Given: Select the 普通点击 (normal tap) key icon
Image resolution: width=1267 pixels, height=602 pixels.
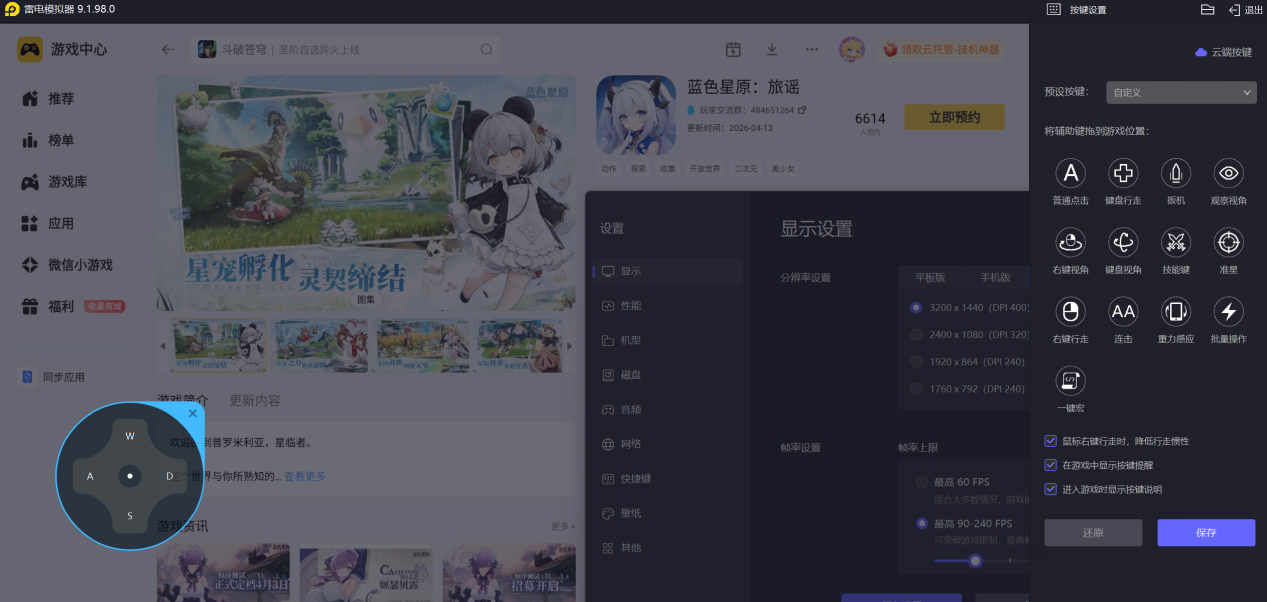Looking at the screenshot, I should (1070, 173).
